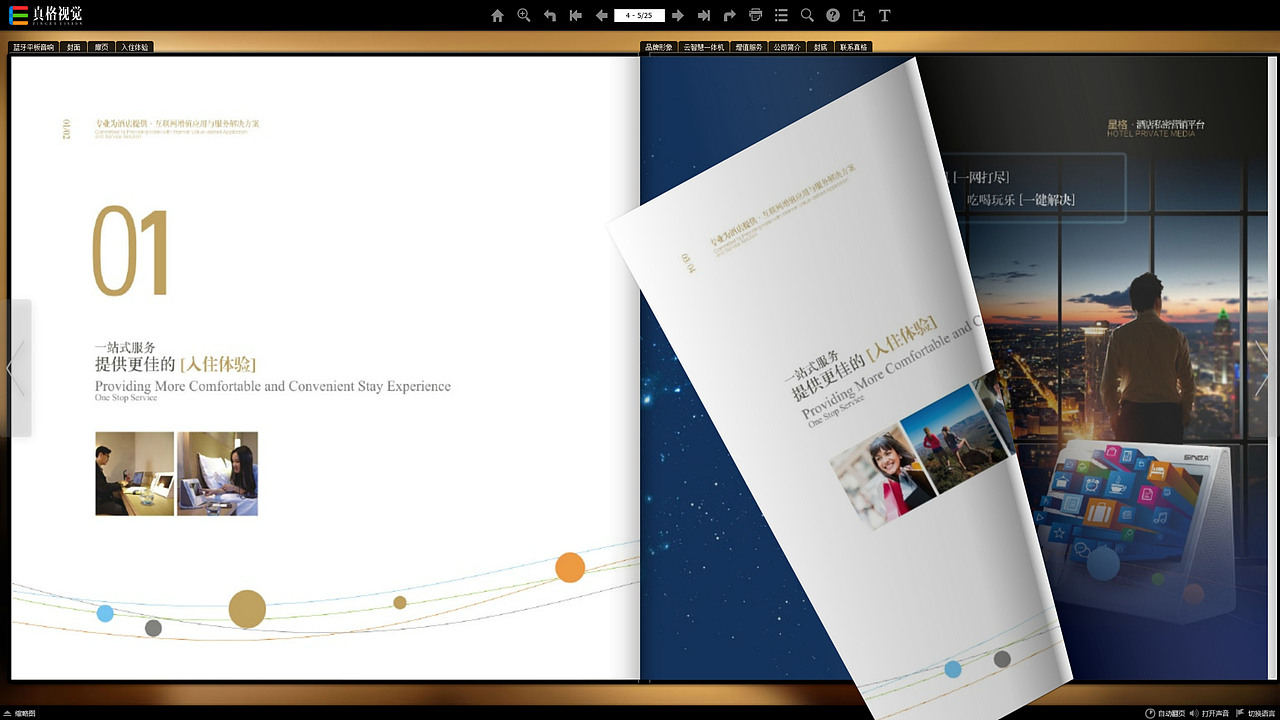Click 星格·酒店私密营销平台 text
This screenshot has width=1280, height=720.
click(1156, 125)
